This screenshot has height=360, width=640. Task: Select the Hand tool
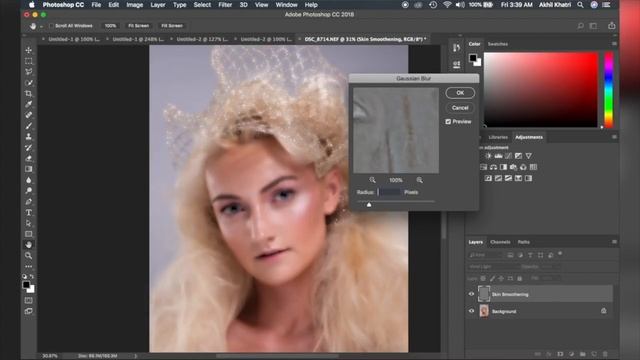(29, 244)
